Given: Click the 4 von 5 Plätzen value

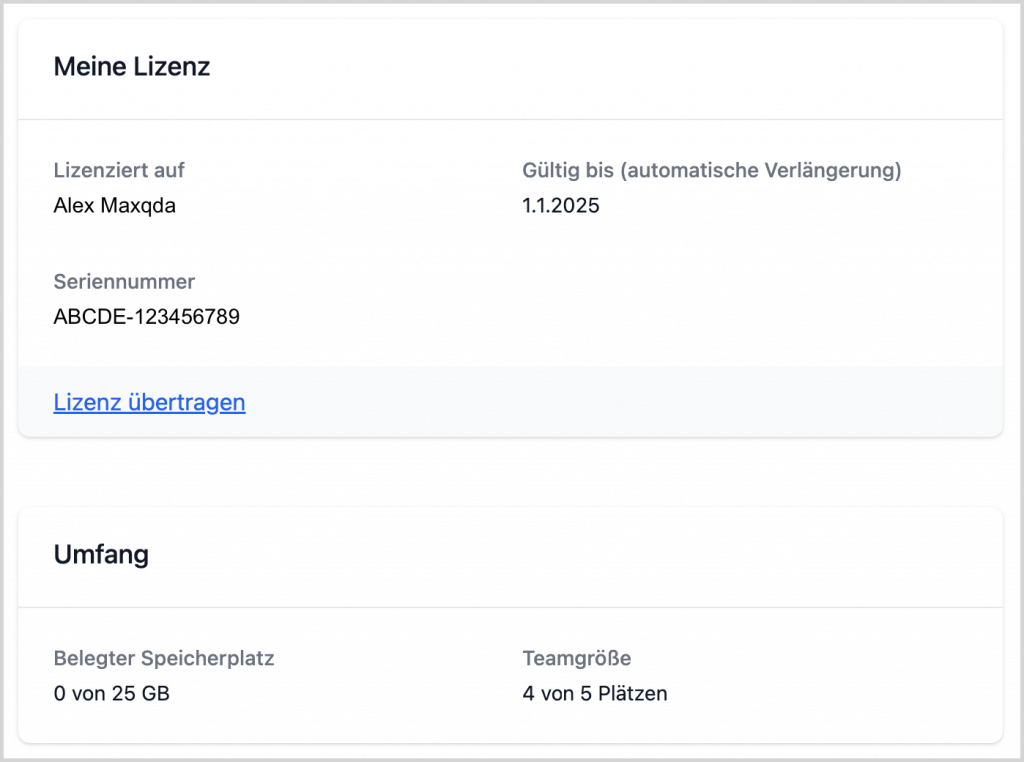Looking at the screenshot, I should 594,693.
